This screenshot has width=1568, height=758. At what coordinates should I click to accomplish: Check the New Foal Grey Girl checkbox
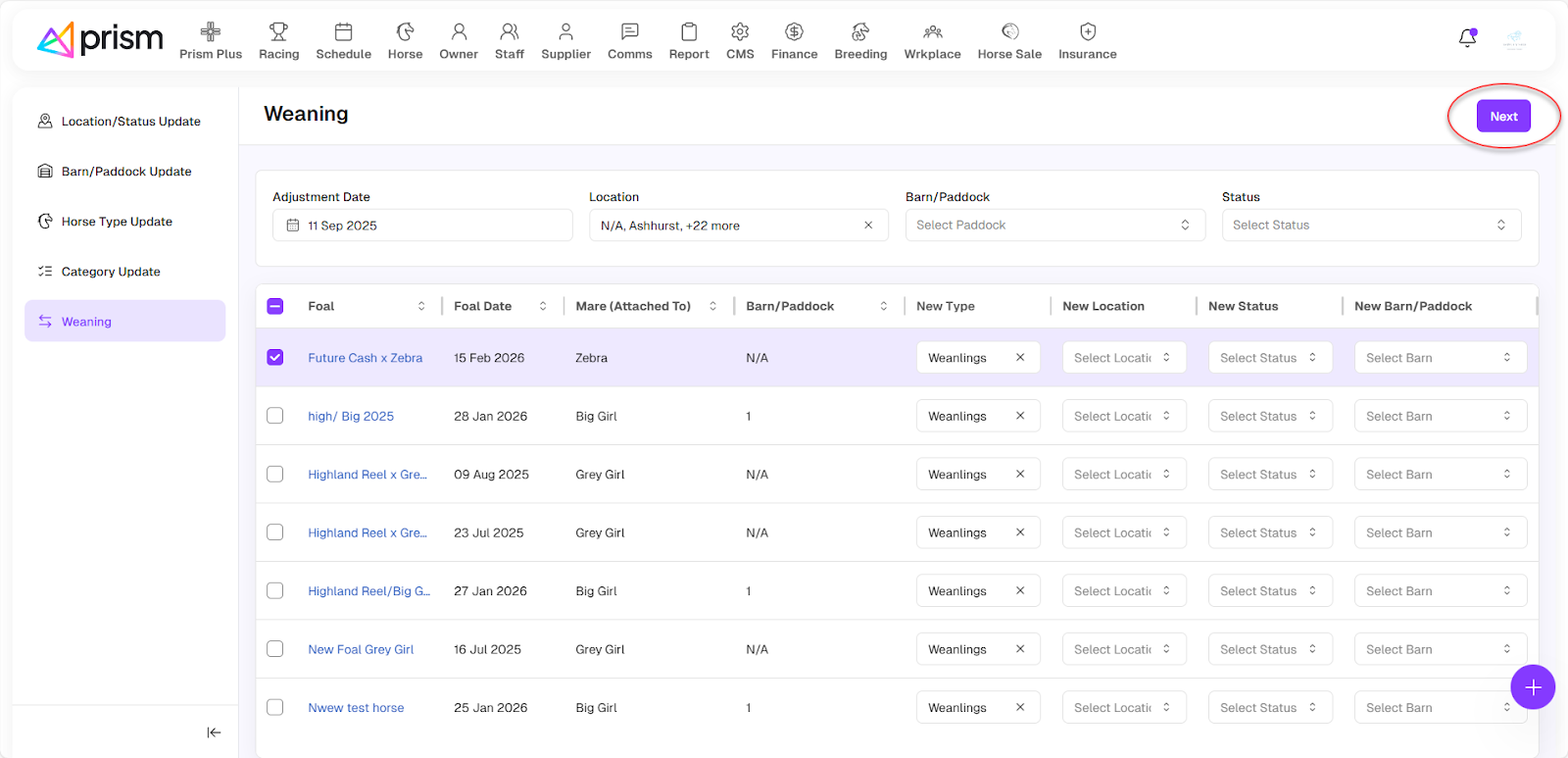tap(275, 649)
